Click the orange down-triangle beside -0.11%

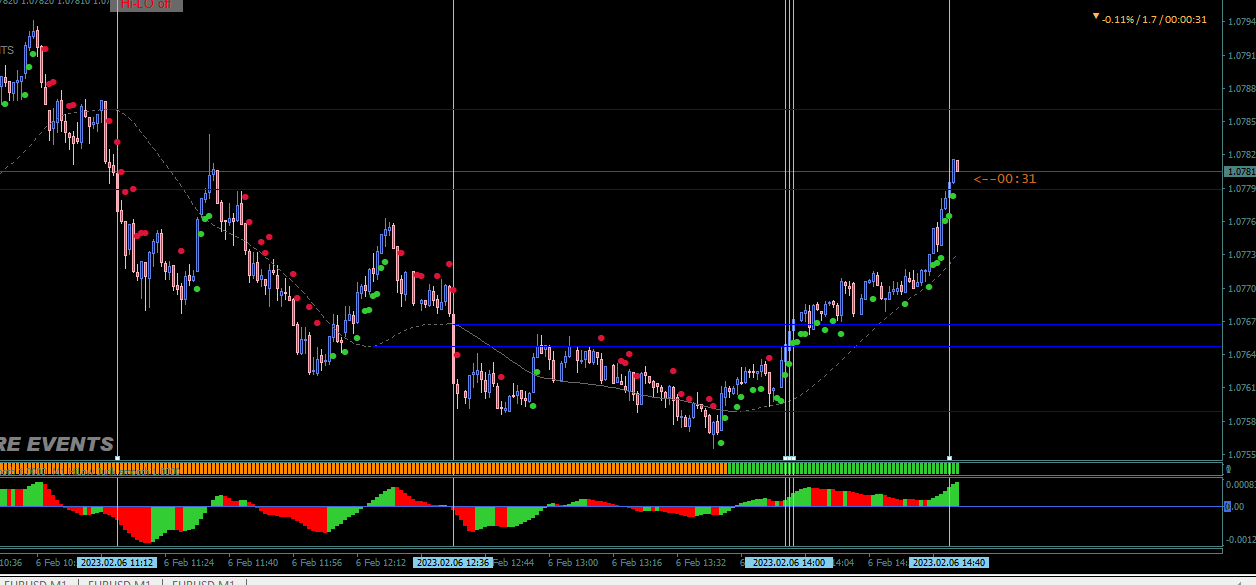click(x=1096, y=17)
